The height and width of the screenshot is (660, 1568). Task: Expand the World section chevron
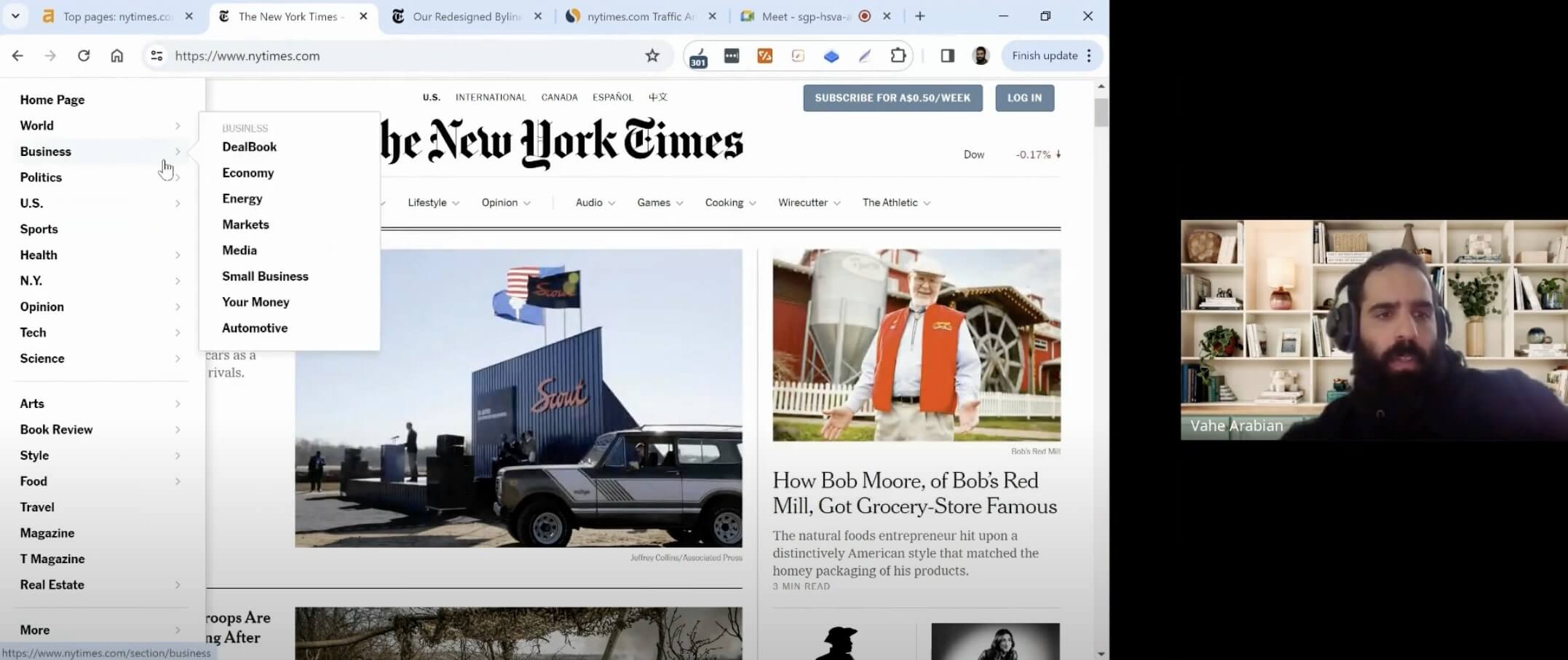coord(178,126)
